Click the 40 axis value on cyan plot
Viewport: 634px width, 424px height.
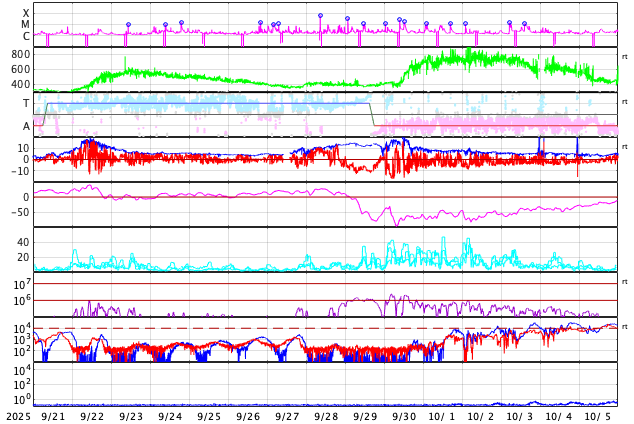pos(23,242)
